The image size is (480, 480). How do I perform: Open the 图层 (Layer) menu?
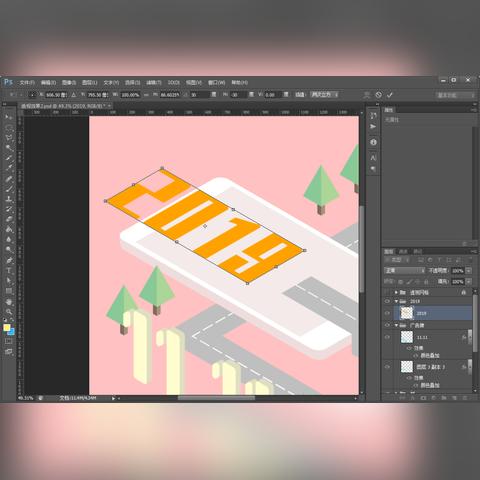click(x=89, y=82)
